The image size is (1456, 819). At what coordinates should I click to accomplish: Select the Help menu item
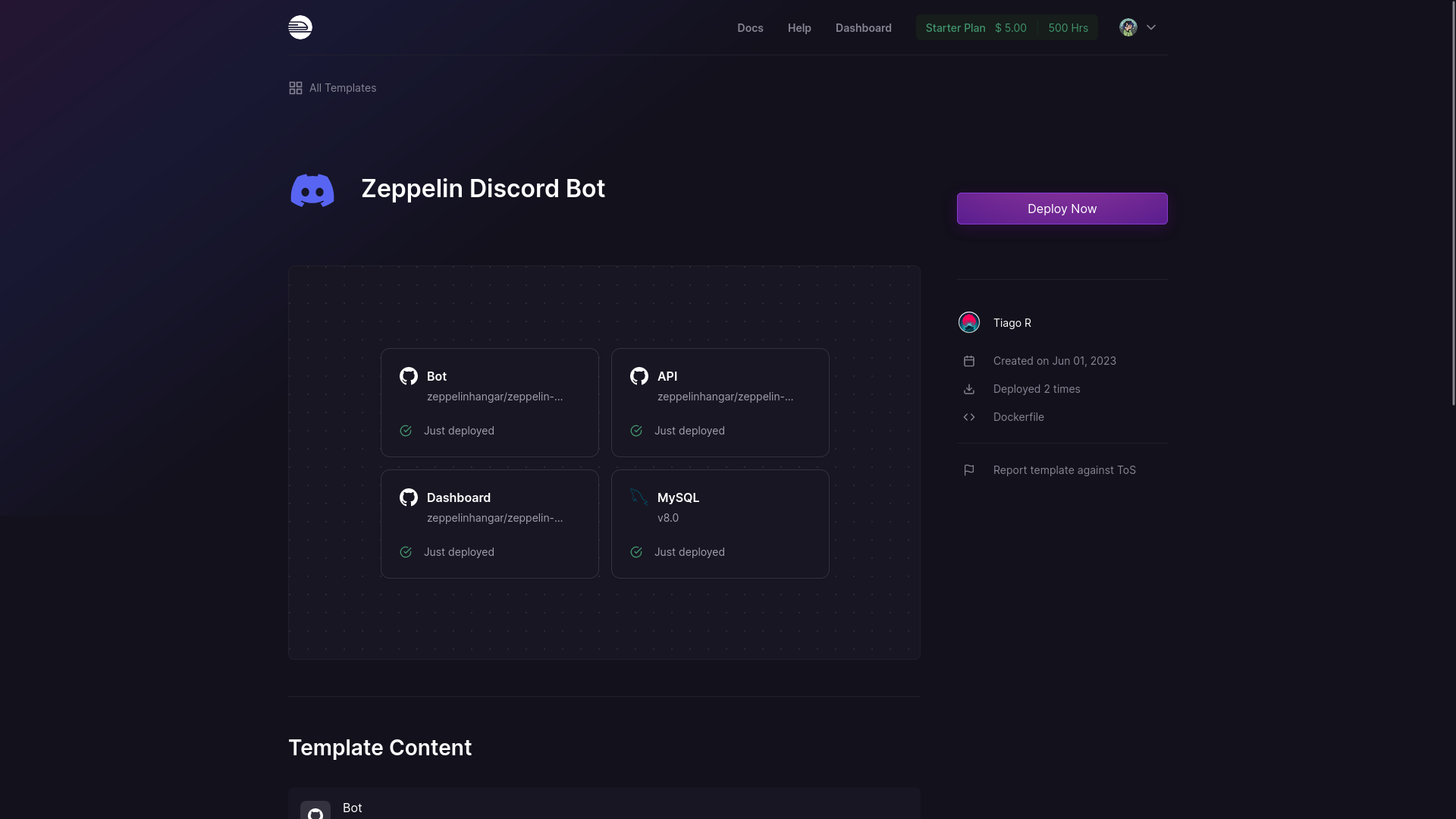[x=799, y=28]
